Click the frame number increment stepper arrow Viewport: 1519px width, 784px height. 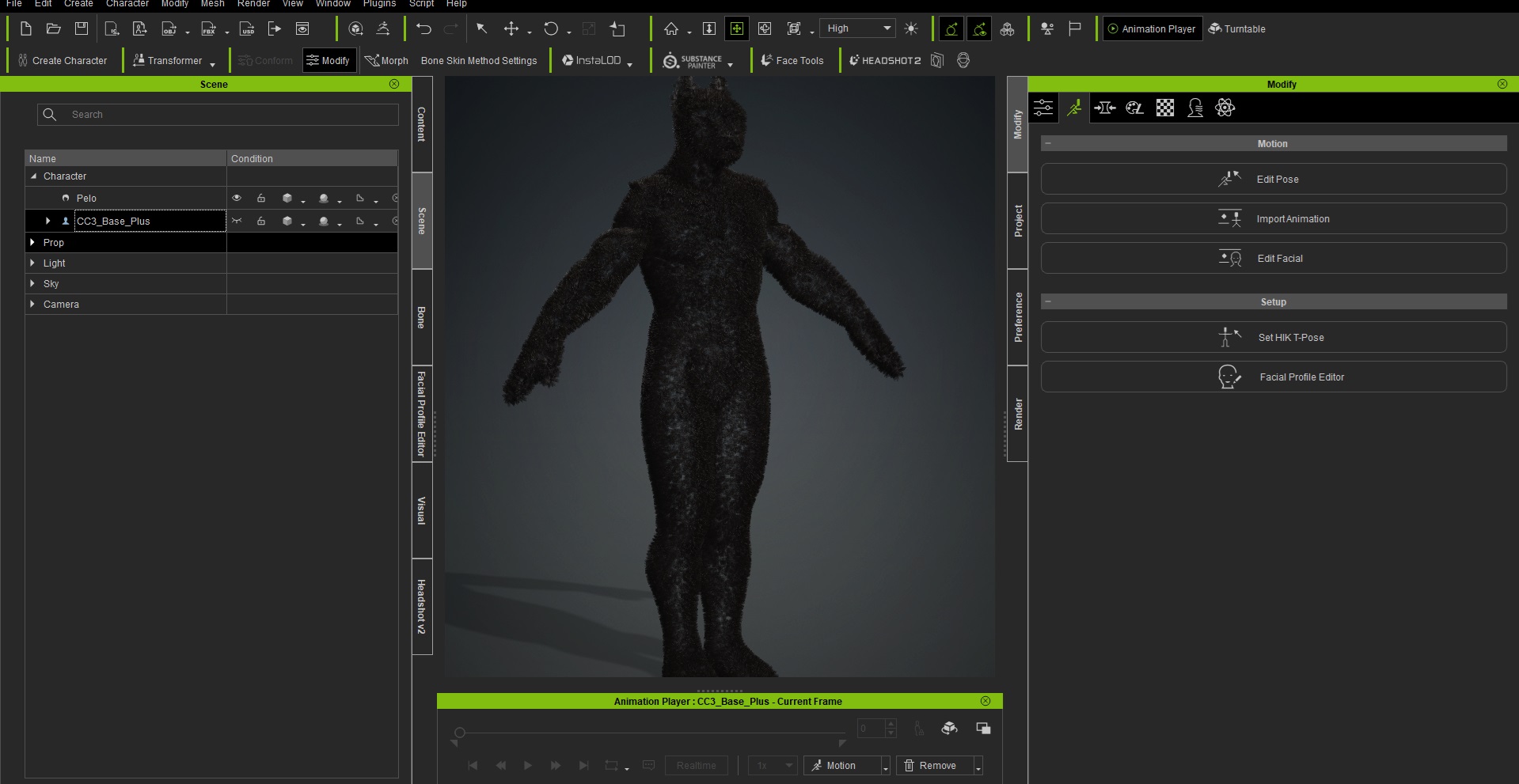click(891, 723)
